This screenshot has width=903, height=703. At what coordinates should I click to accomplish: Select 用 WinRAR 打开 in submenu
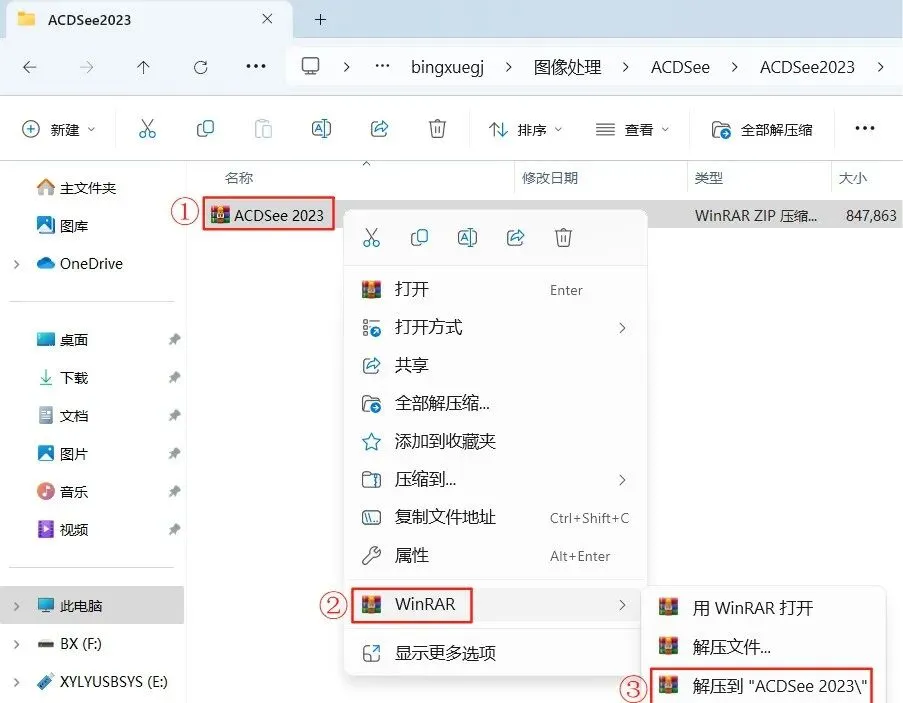[x=763, y=608]
